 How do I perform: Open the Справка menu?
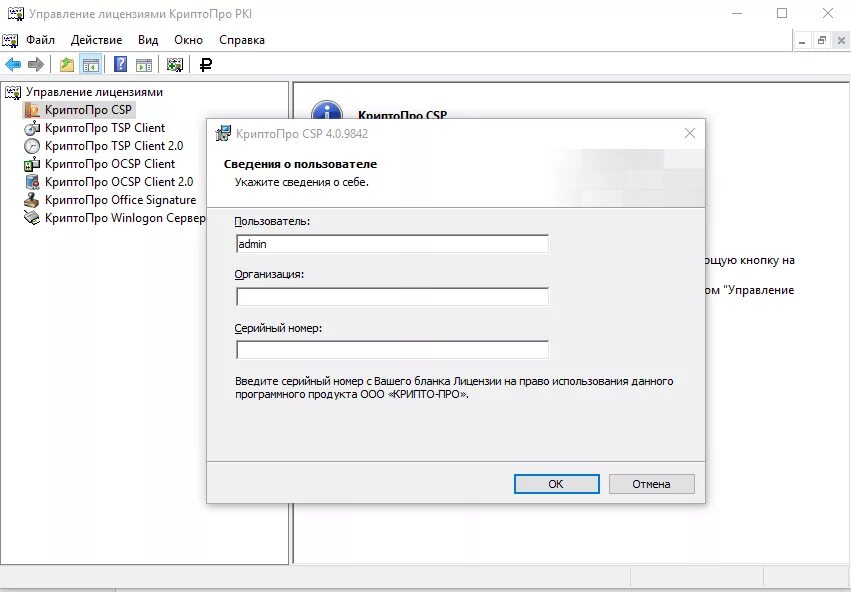point(242,40)
